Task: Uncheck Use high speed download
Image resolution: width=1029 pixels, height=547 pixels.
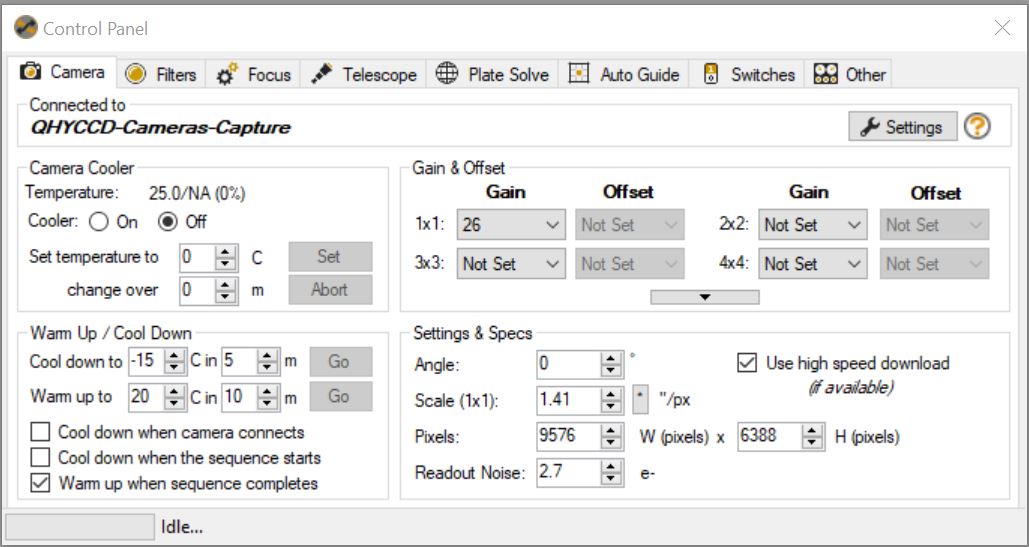Action: pos(746,363)
